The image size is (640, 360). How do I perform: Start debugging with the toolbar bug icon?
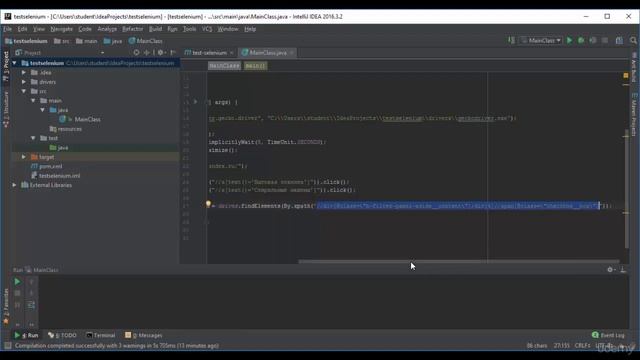(x=581, y=40)
